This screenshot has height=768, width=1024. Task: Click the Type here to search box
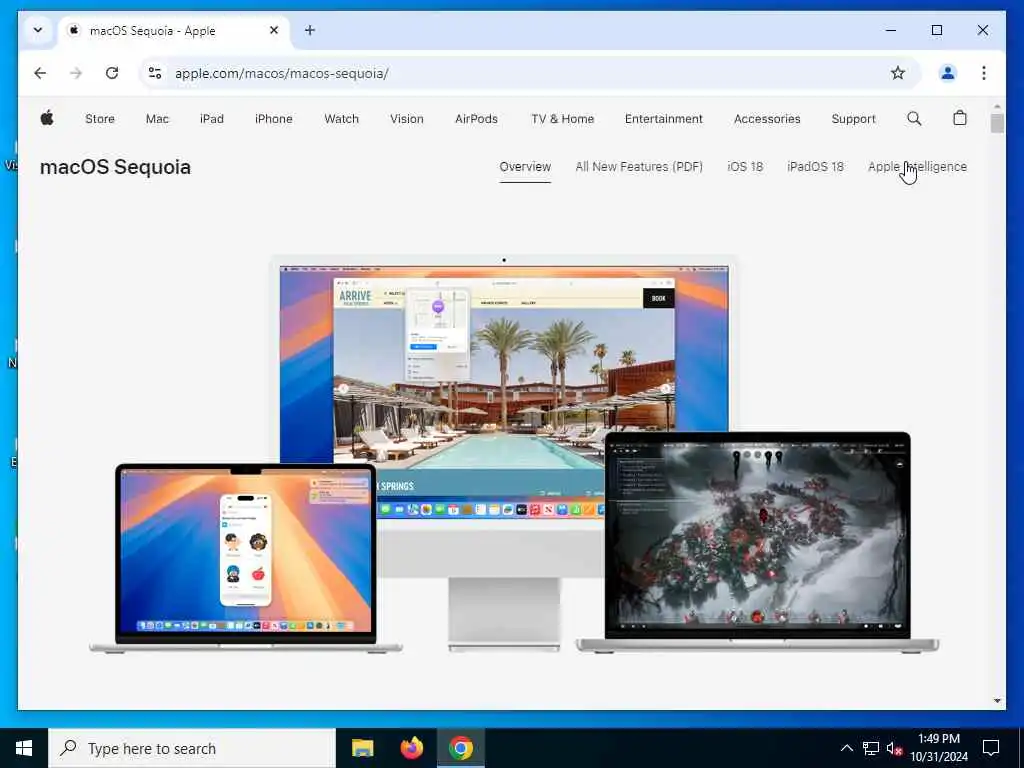click(x=192, y=748)
